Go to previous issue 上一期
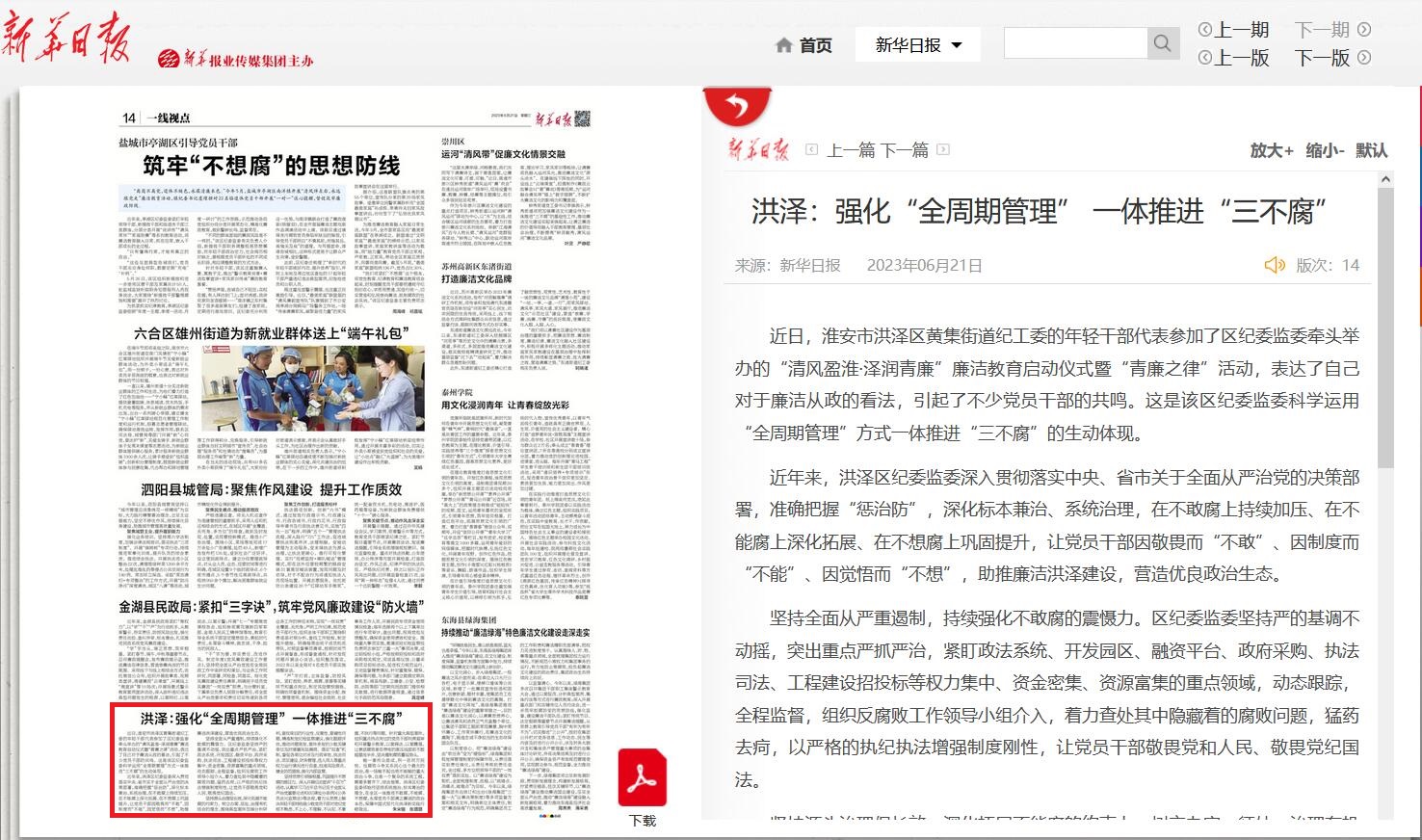 click(x=1242, y=30)
